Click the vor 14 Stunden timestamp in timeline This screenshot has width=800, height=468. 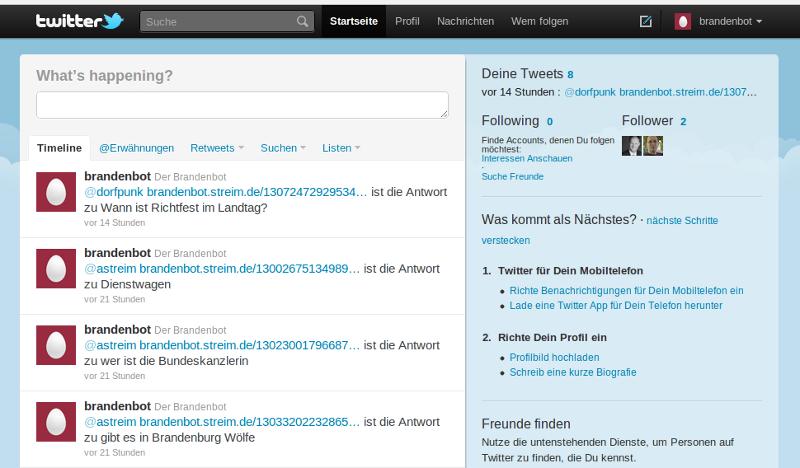(x=114, y=223)
